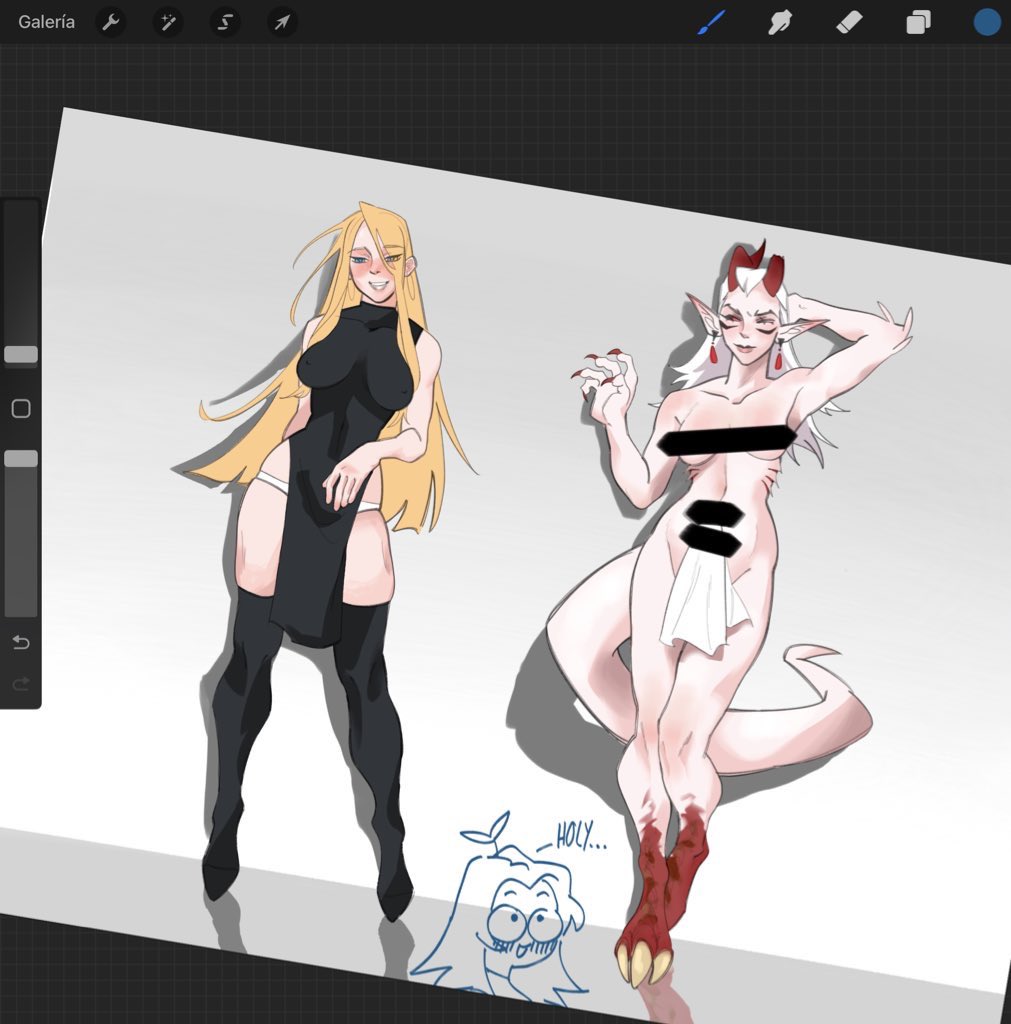
Task: Open the Adjustments magic wand panel
Action: [167, 22]
